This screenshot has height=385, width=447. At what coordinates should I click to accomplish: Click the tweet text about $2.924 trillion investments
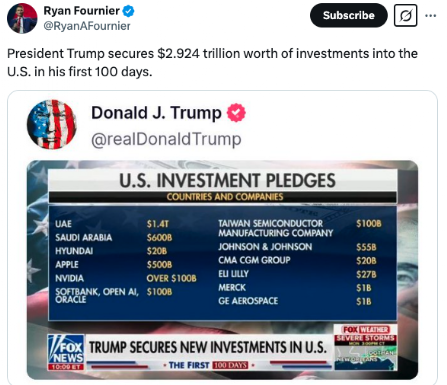tap(212, 62)
